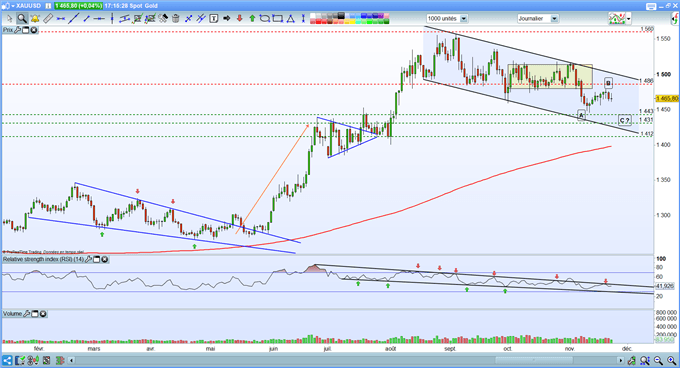The image size is (680, 368).
Task: Click the share icon at bottom left
Action: pyautogui.click(x=7, y=360)
